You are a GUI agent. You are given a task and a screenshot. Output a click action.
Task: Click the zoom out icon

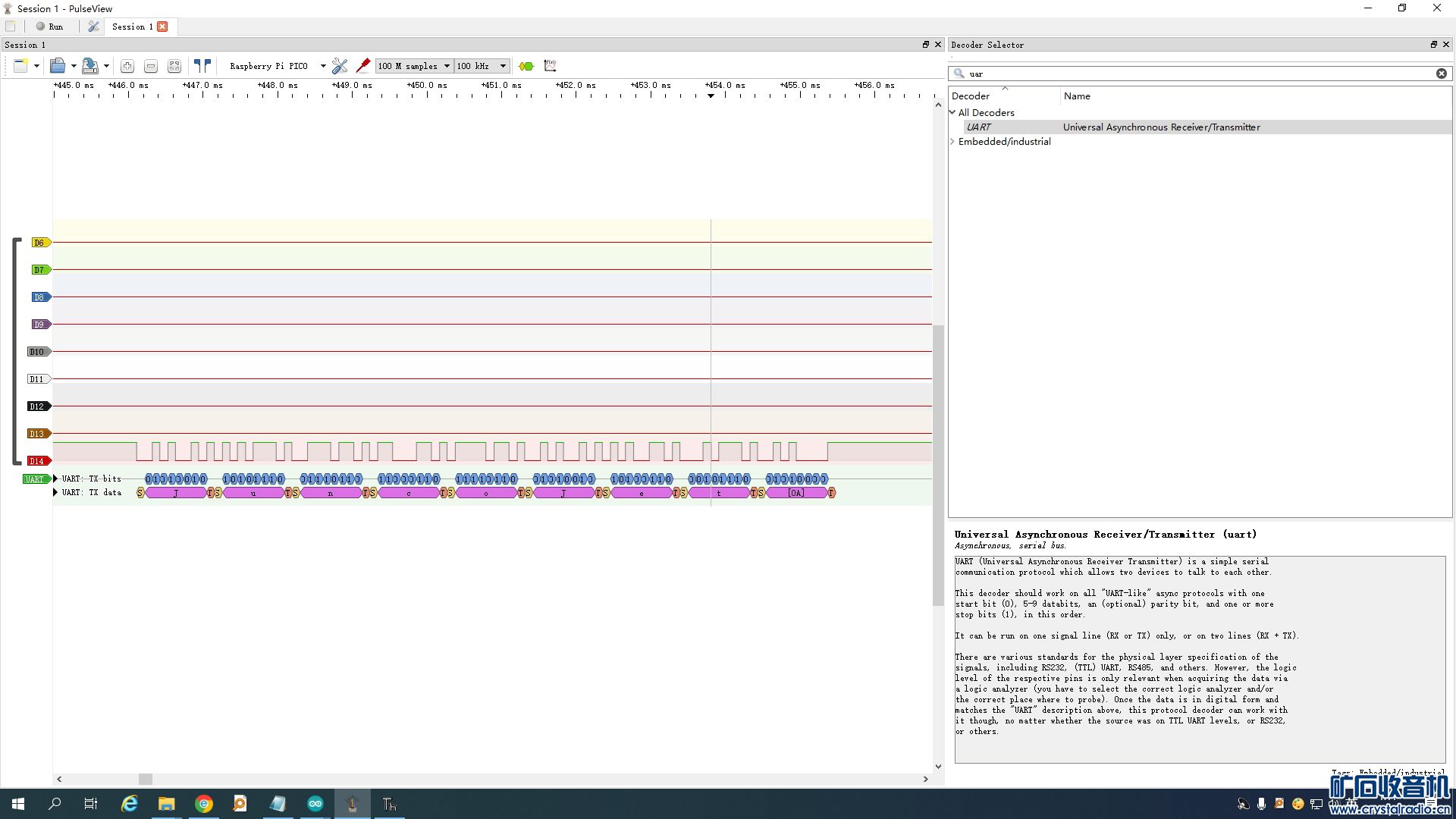[x=151, y=66]
